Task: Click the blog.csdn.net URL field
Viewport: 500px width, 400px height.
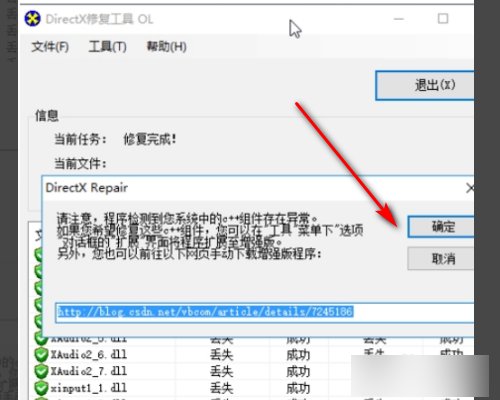Action: click(265, 312)
